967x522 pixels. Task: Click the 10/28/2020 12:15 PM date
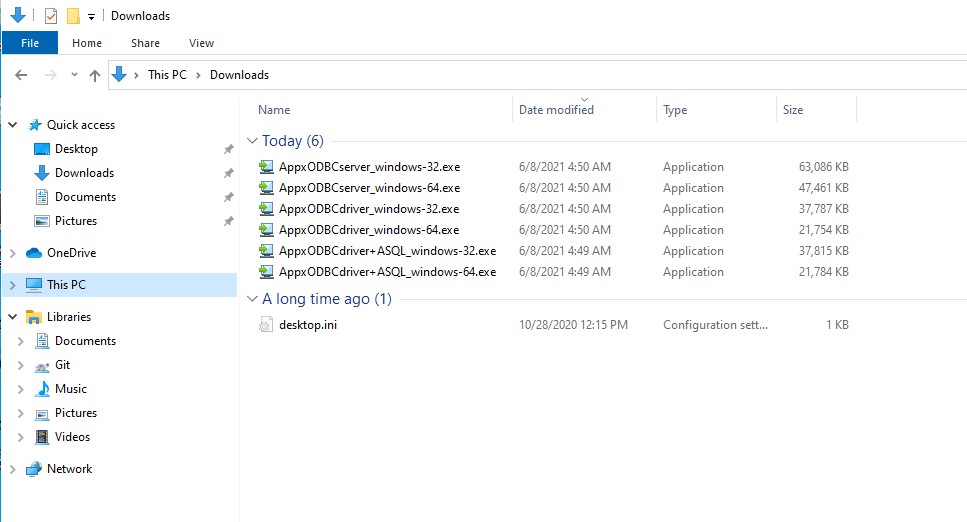(x=573, y=325)
